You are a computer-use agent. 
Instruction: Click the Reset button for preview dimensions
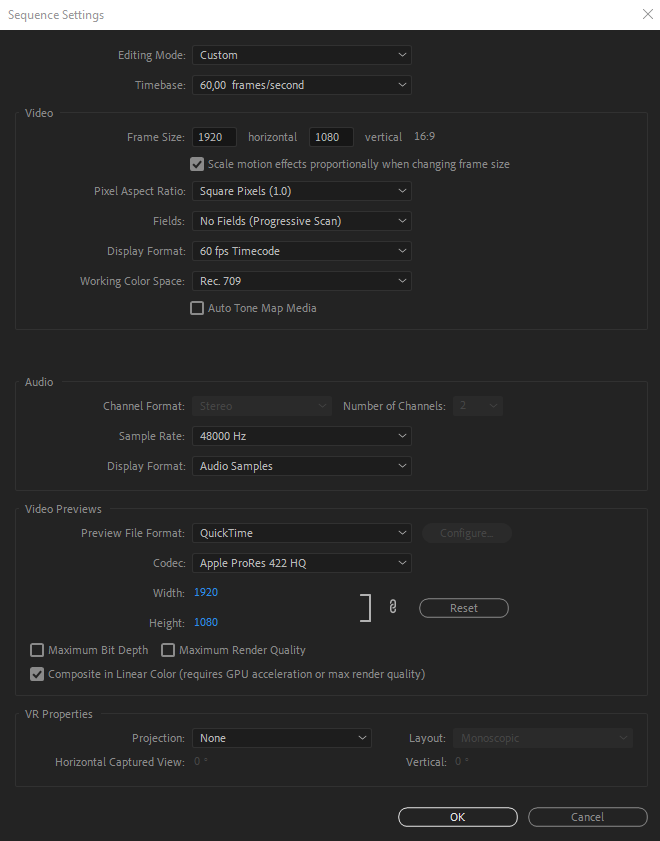463,607
